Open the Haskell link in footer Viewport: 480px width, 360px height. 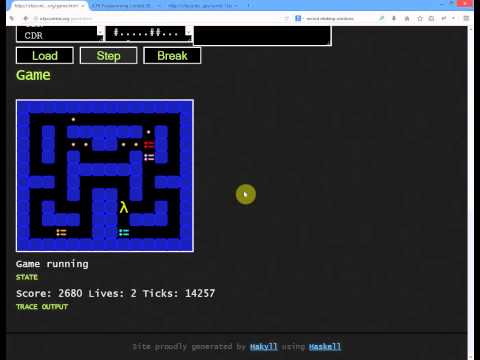point(325,347)
